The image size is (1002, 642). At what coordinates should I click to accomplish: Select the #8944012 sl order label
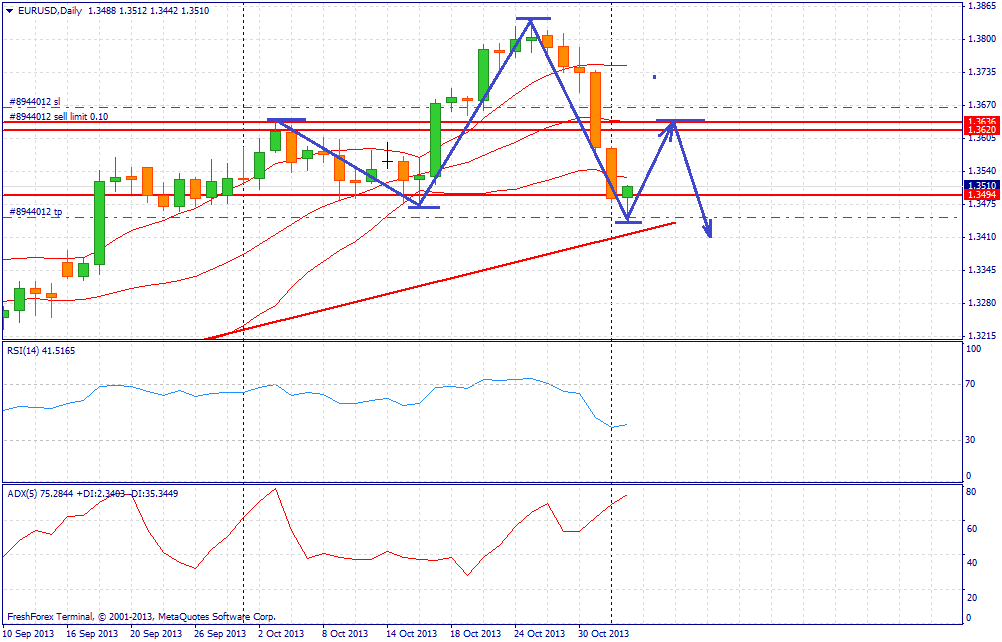point(35,102)
